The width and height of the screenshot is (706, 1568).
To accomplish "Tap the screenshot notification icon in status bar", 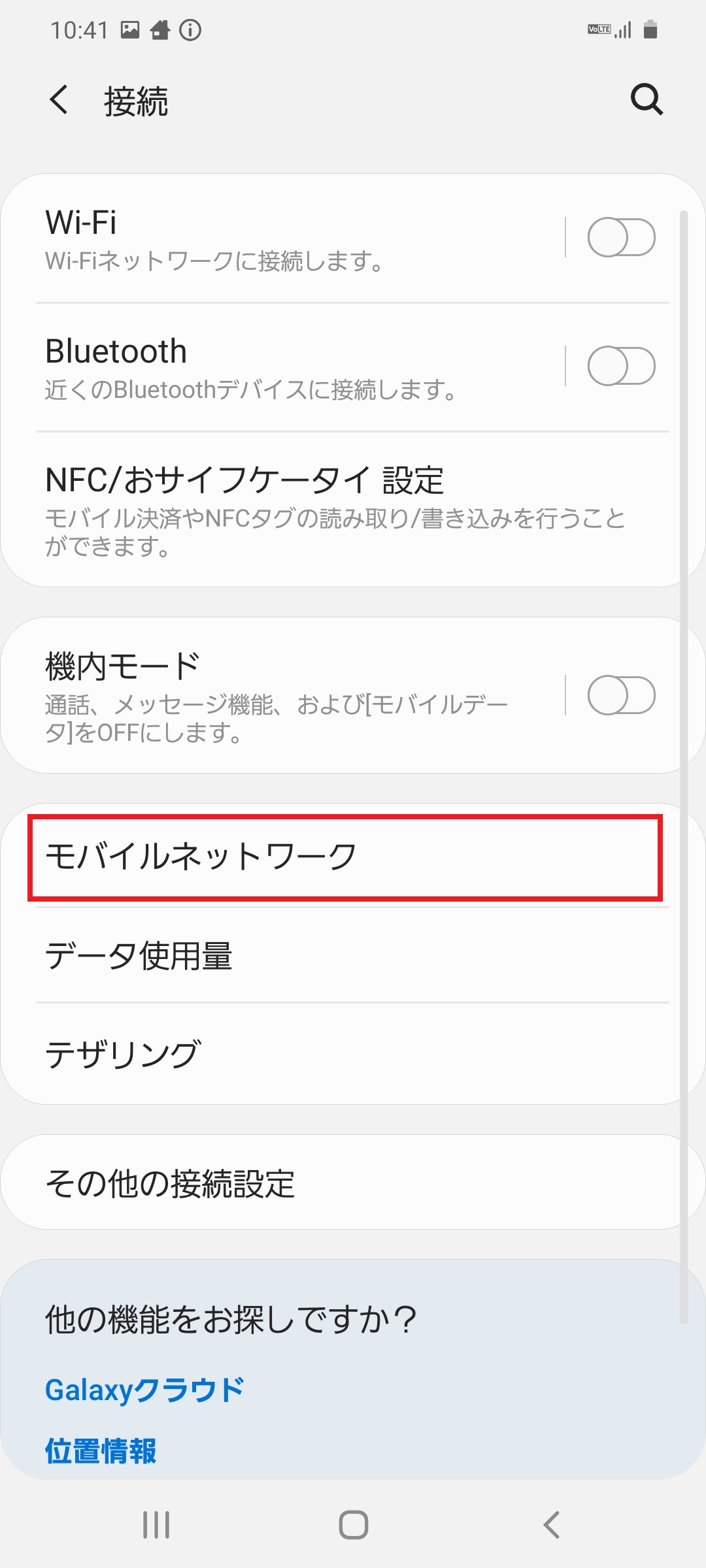I will [x=128, y=29].
